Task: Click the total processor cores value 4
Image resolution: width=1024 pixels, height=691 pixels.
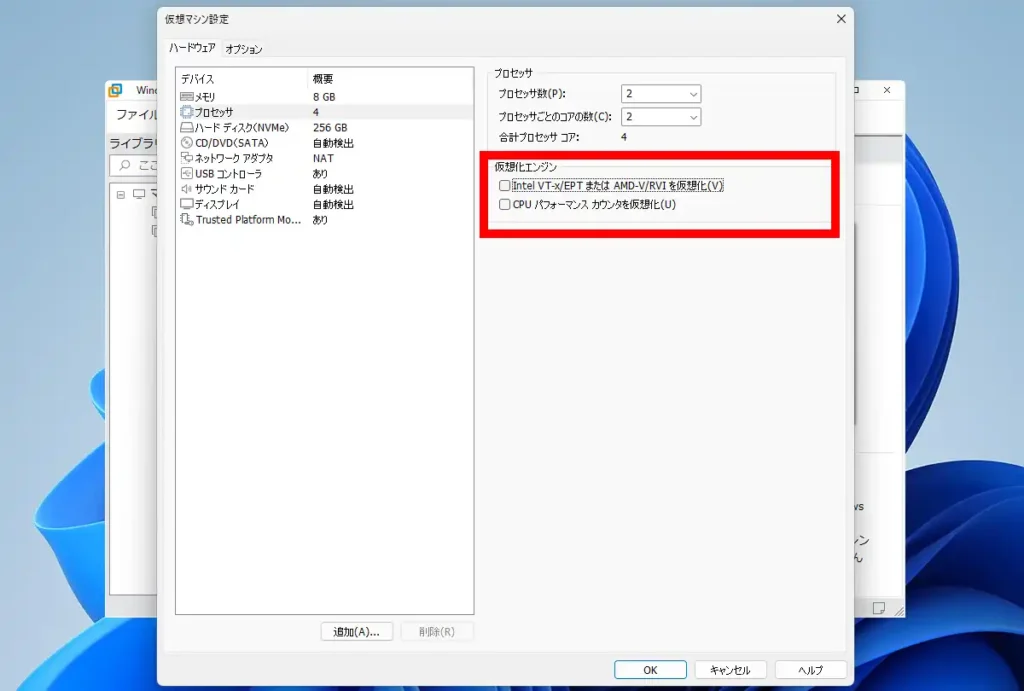Action: (x=624, y=137)
